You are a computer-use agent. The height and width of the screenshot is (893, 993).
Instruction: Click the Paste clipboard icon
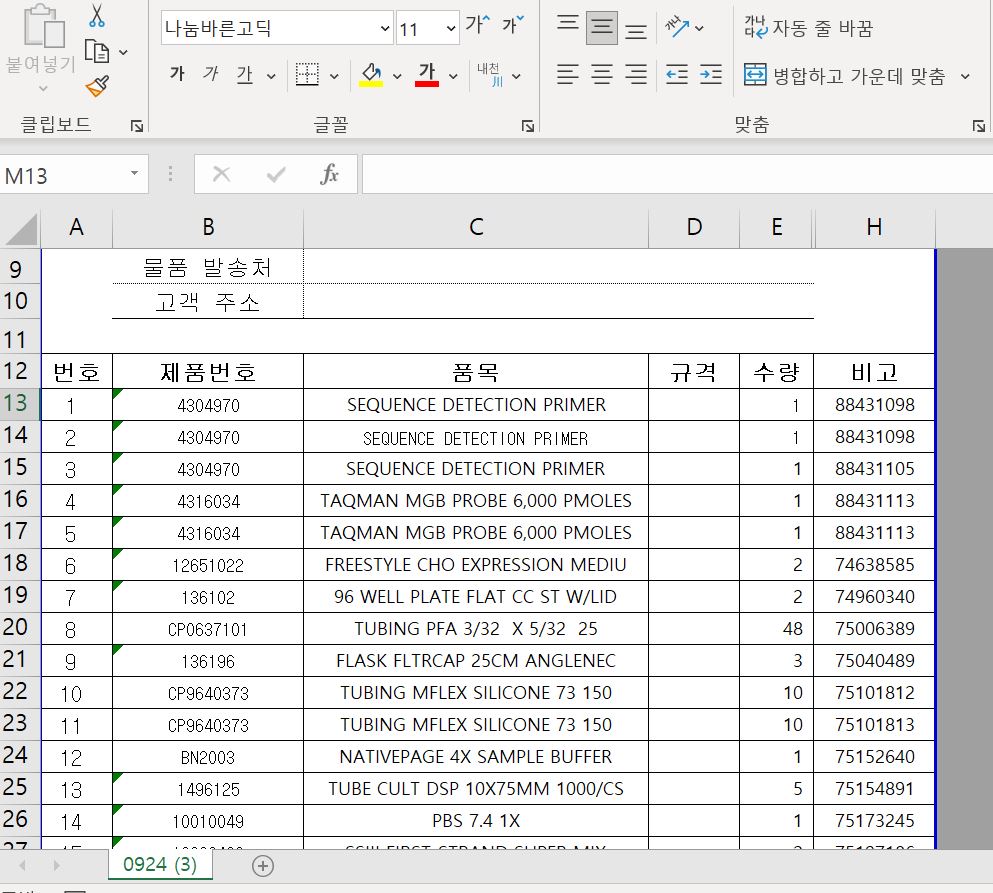coord(43,26)
